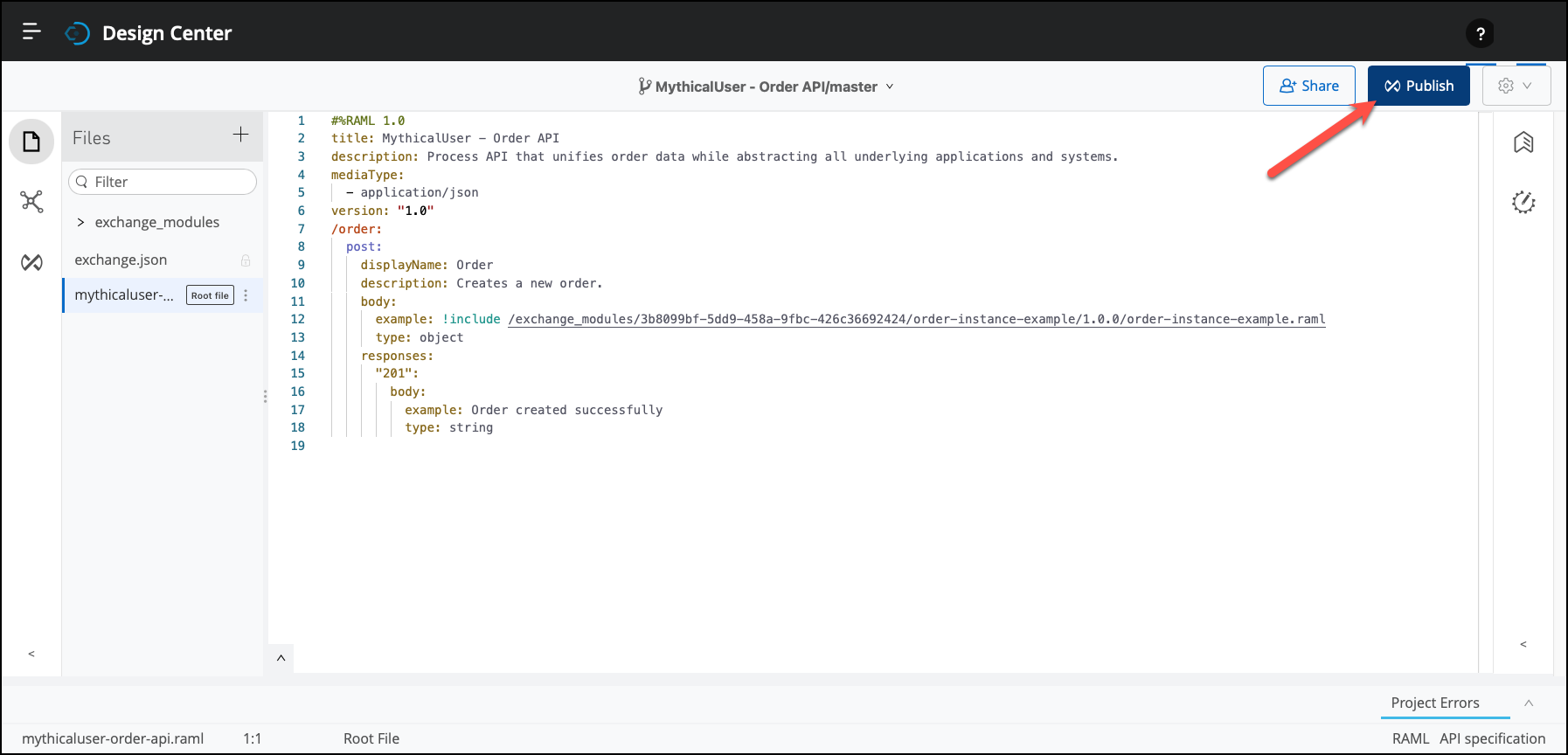
Task: Click the branch icon beside project name
Action: (x=644, y=86)
